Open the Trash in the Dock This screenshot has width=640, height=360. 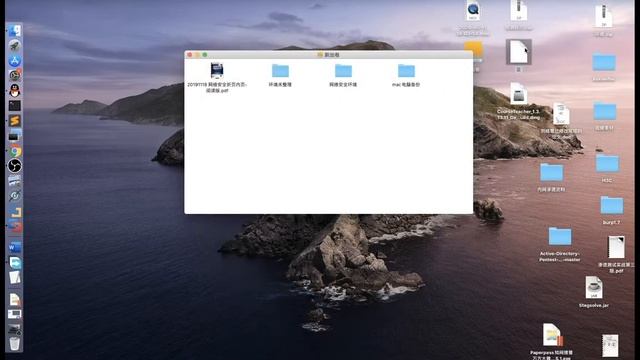[15, 343]
